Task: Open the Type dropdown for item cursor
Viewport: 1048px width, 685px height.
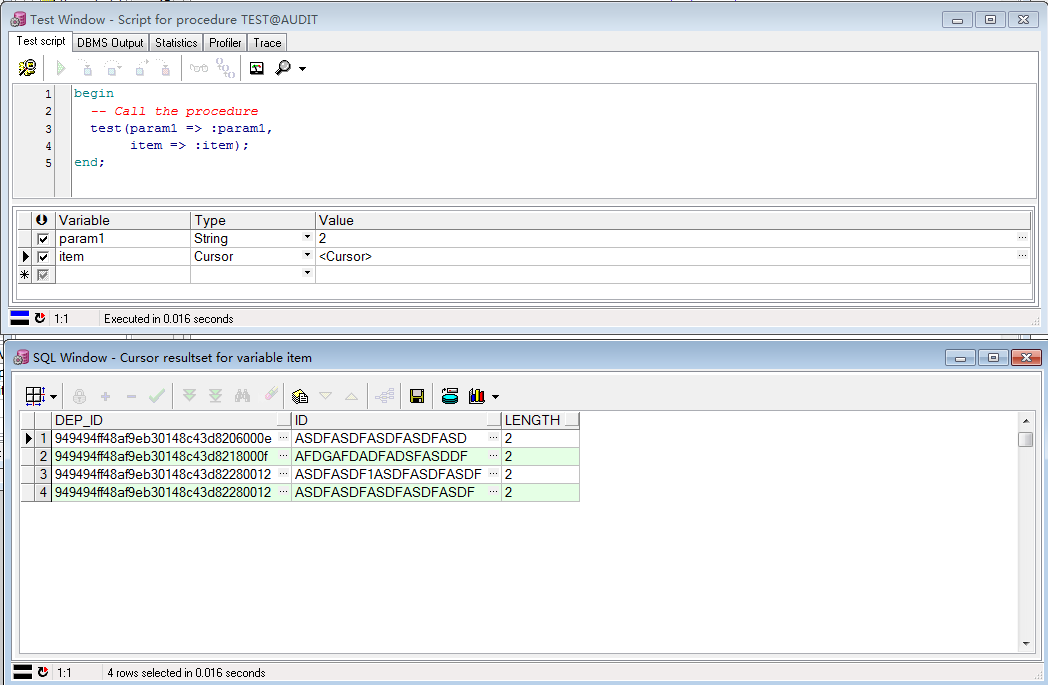Action: pyautogui.click(x=307, y=257)
